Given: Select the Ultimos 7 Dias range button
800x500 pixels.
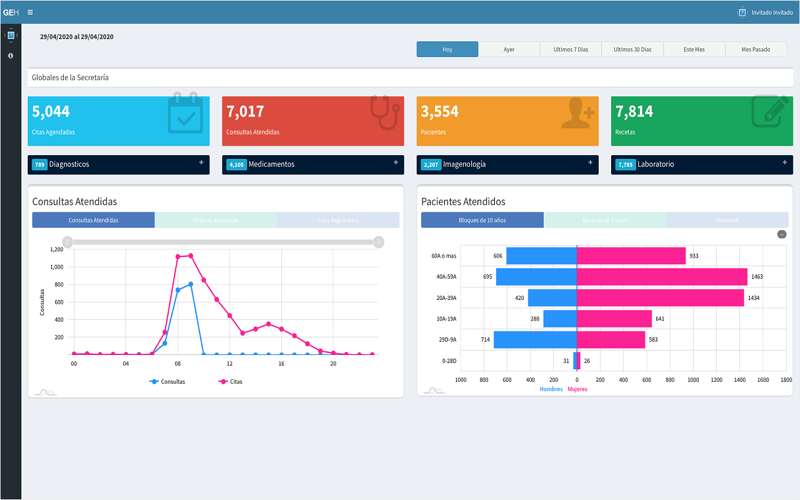Looking at the screenshot, I should (x=570, y=49).
